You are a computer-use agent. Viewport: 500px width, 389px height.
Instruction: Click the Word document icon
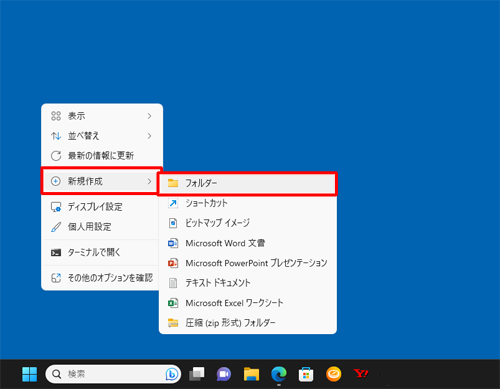[173, 243]
